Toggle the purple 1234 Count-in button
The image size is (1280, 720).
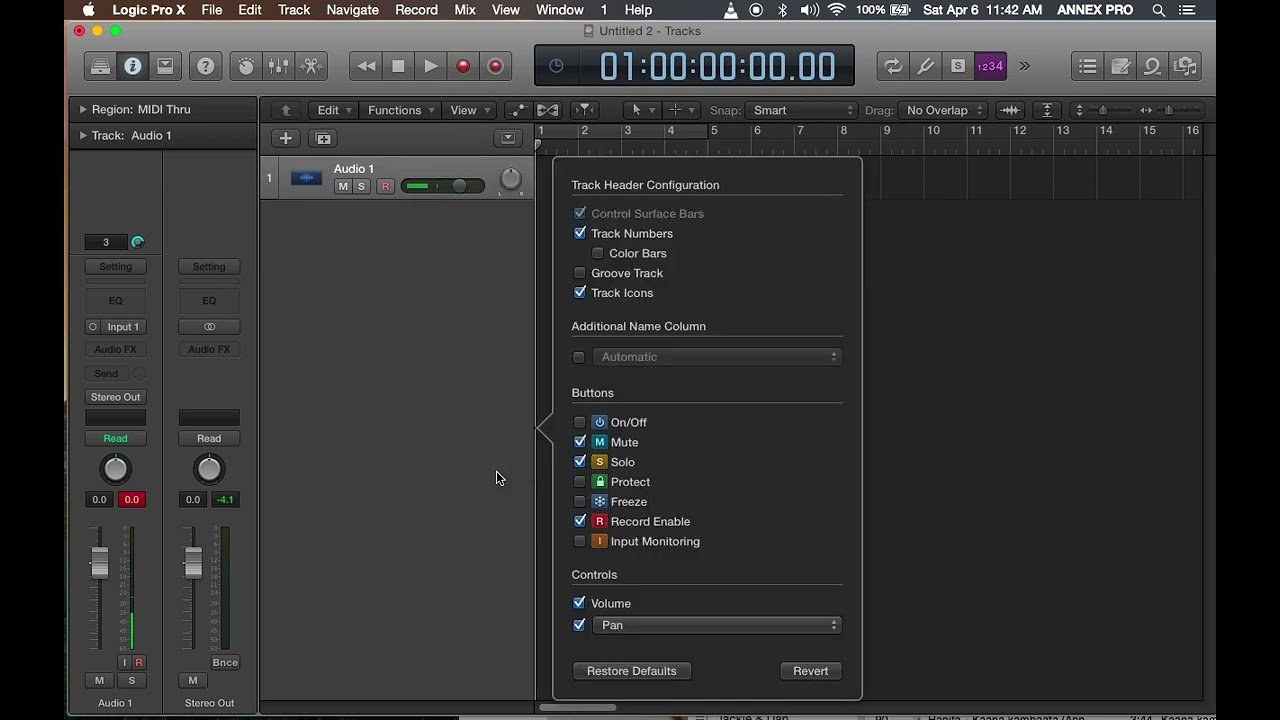(990, 67)
